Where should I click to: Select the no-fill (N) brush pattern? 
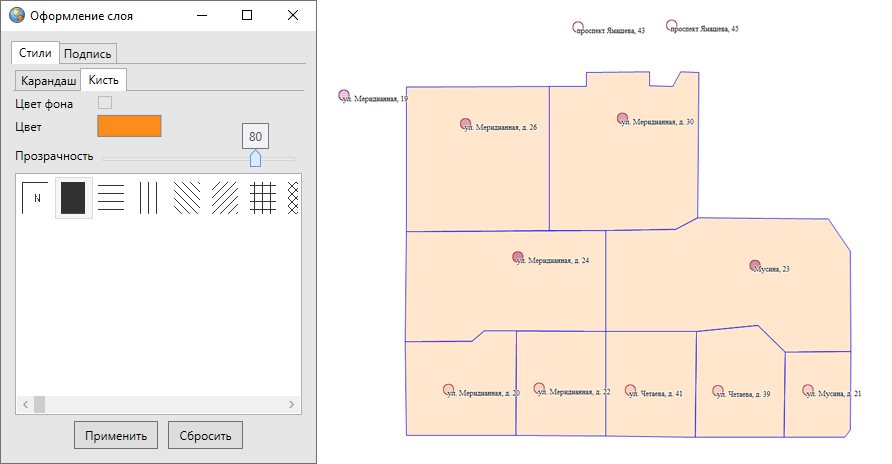click(x=35, y=198)
